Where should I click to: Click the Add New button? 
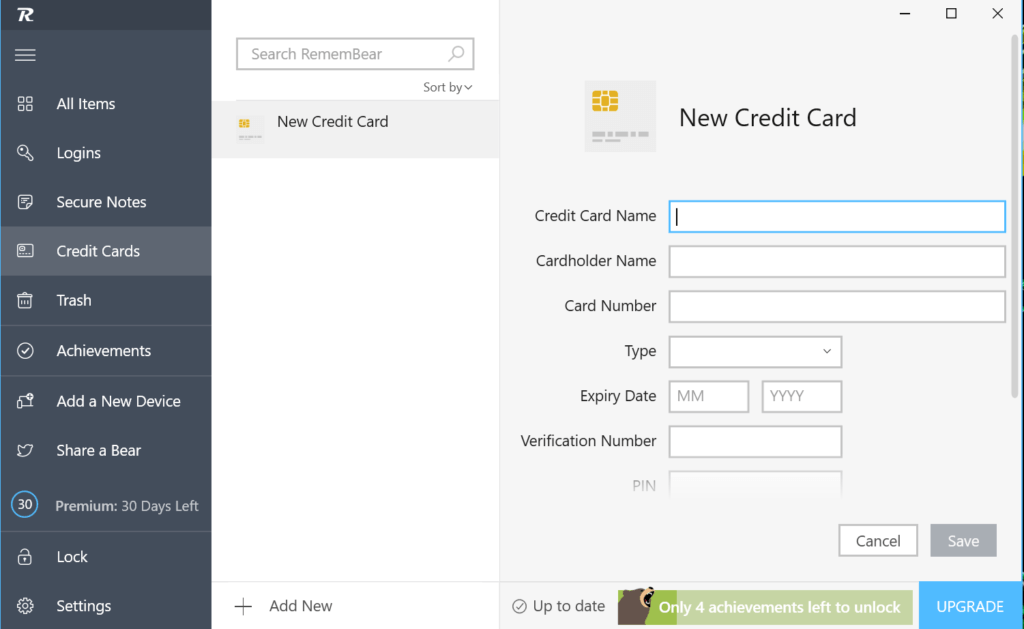pyautogui.click(x=283, y=606)
